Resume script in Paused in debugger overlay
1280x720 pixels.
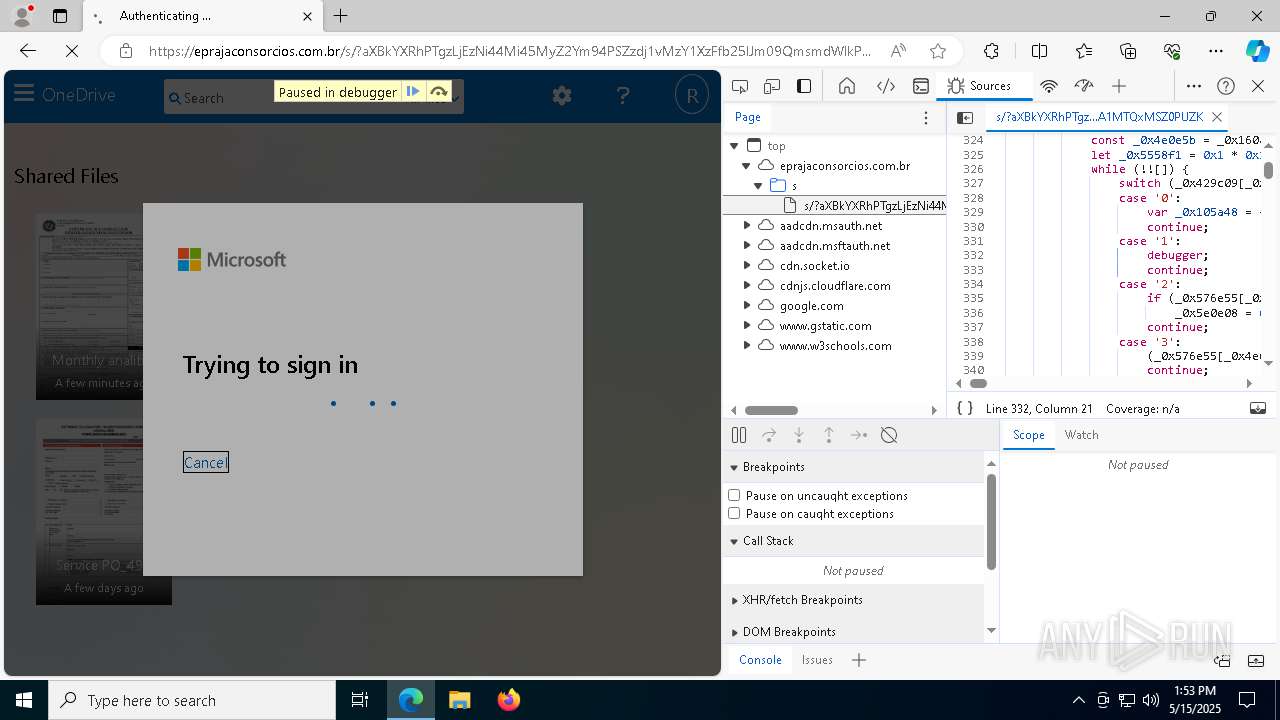tap(413, 92)
